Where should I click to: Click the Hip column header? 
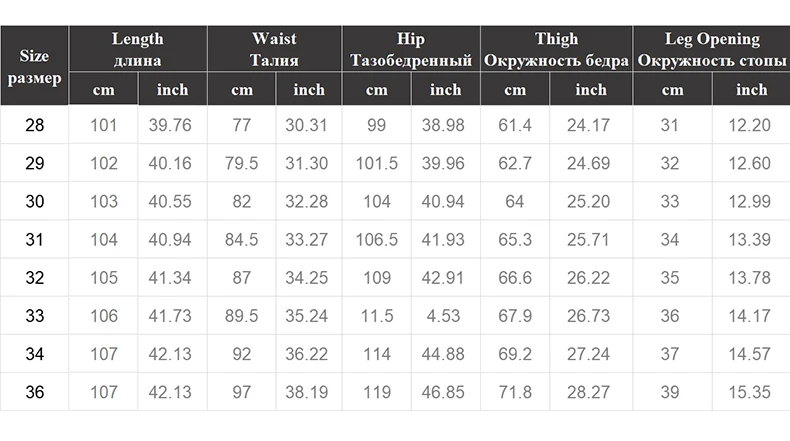click(410, 49)
